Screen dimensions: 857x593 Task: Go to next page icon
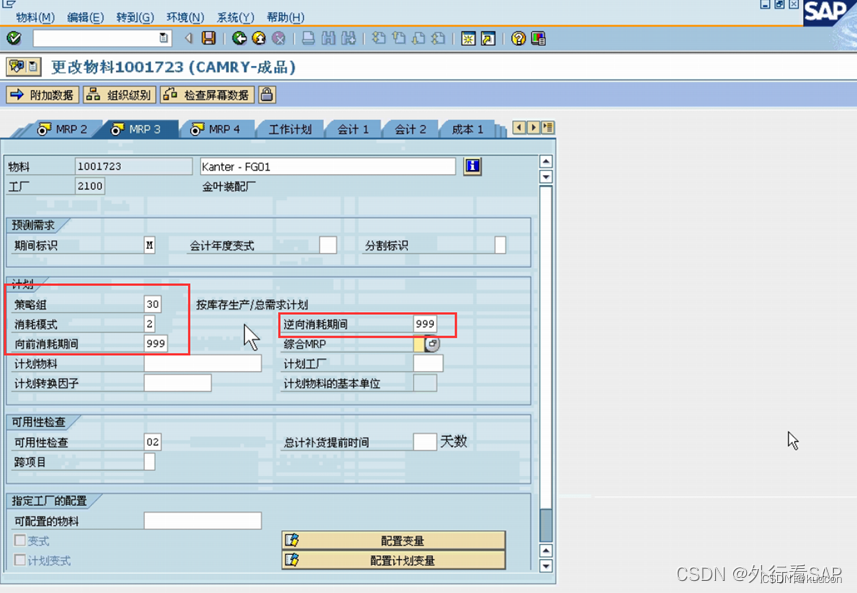[x=419, y=38]
